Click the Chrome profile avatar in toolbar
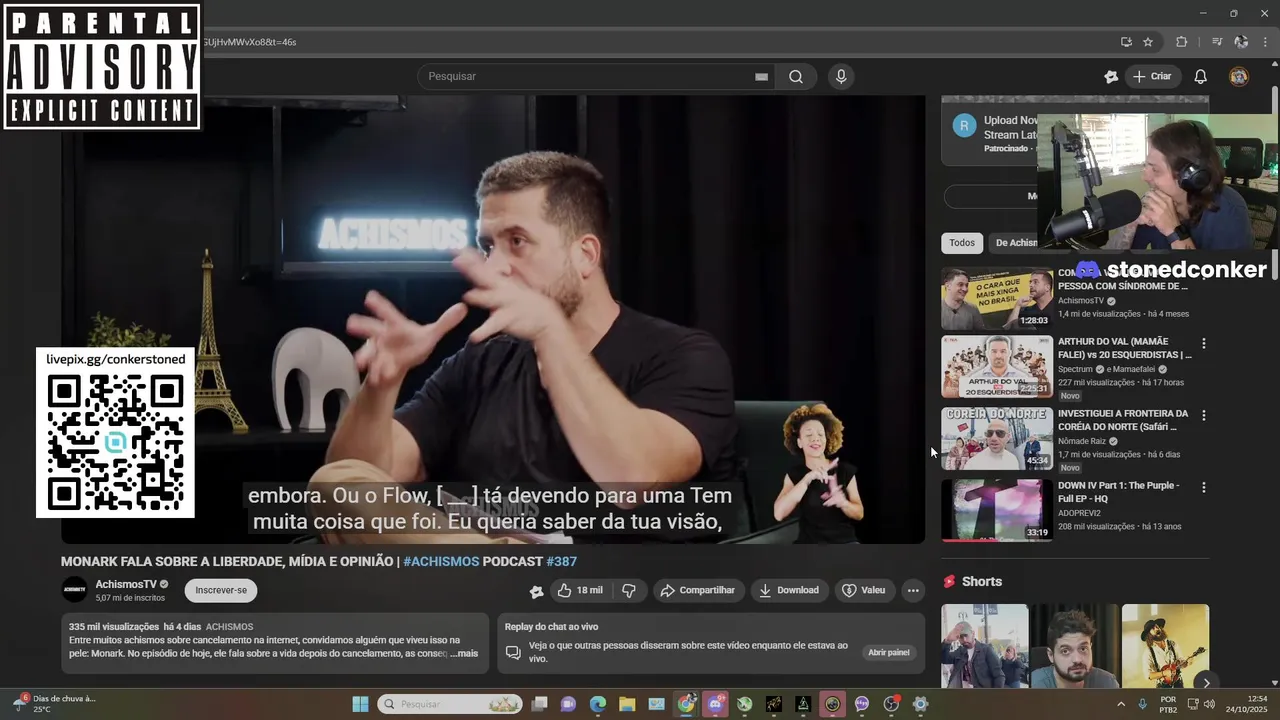 point(1241,42)
